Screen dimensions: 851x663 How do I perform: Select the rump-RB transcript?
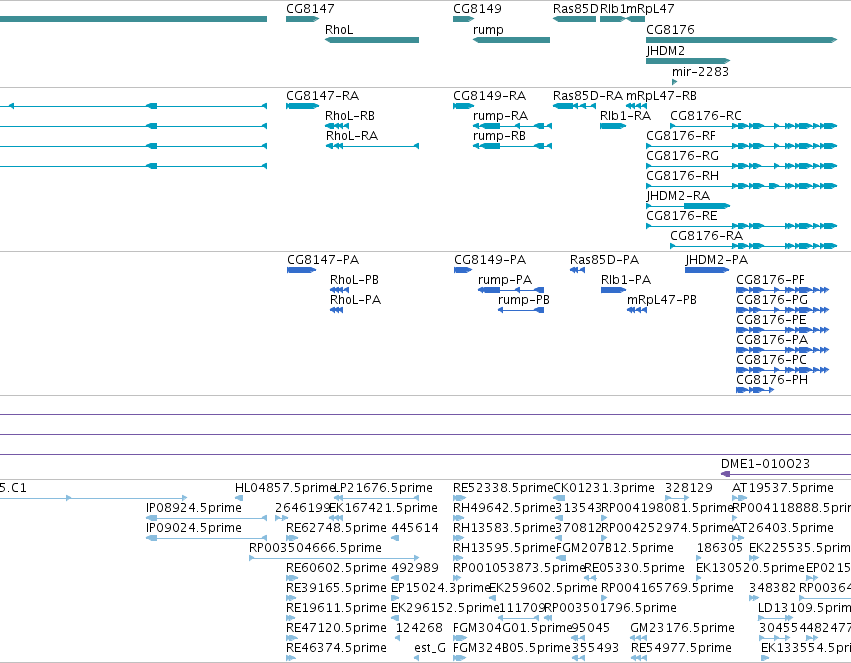(x=512, y=146)
